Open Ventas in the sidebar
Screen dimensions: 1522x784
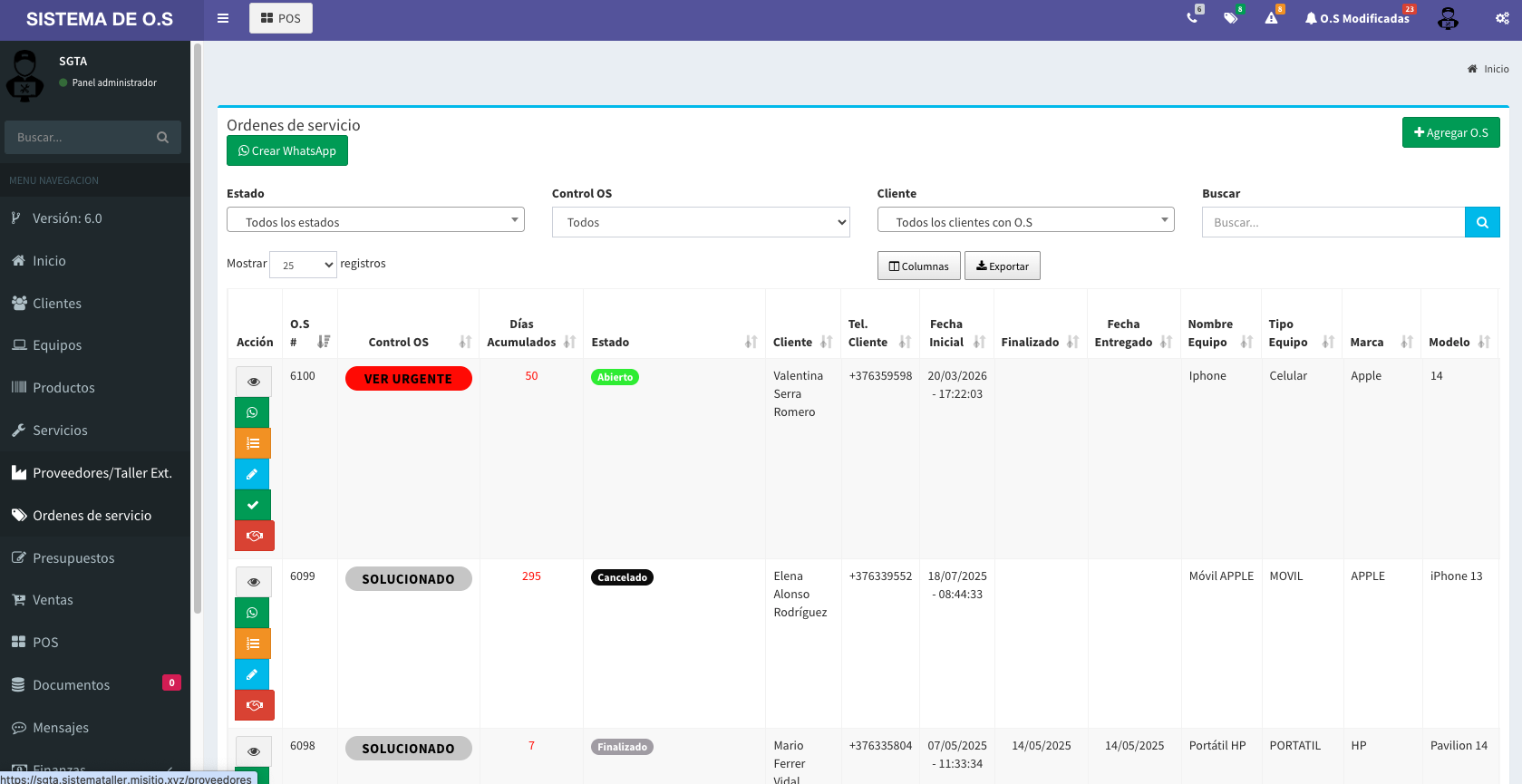(x=95, y=600)
